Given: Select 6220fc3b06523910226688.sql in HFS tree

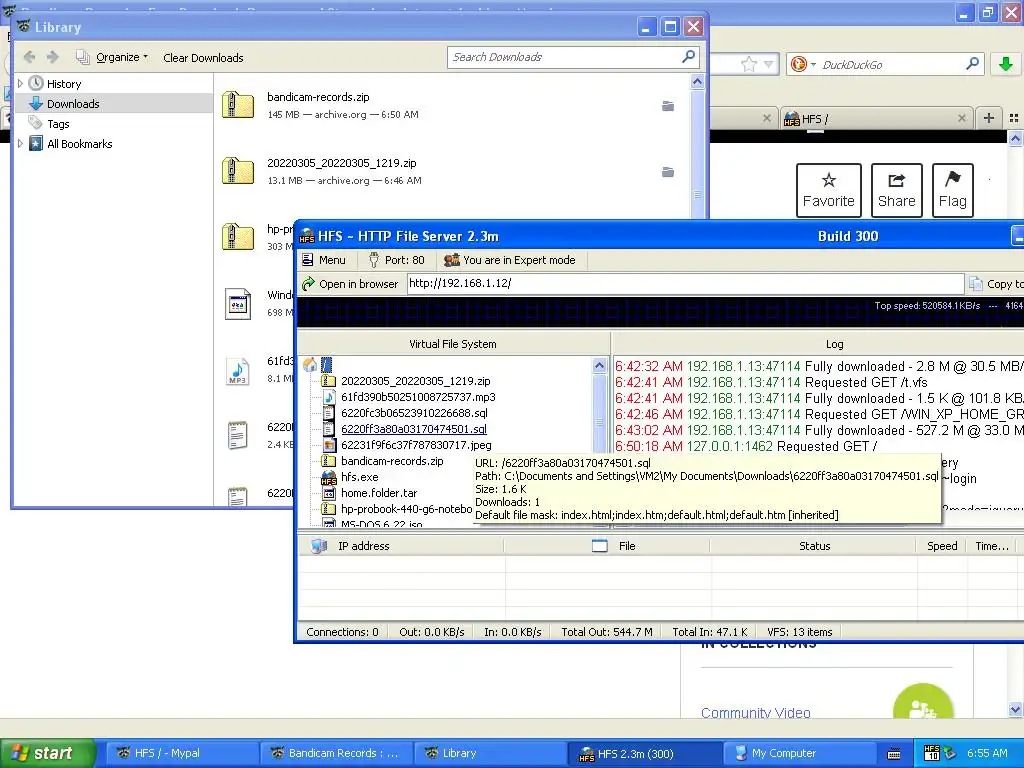Looking at the screenshot, I should click(x=414, y=413).
